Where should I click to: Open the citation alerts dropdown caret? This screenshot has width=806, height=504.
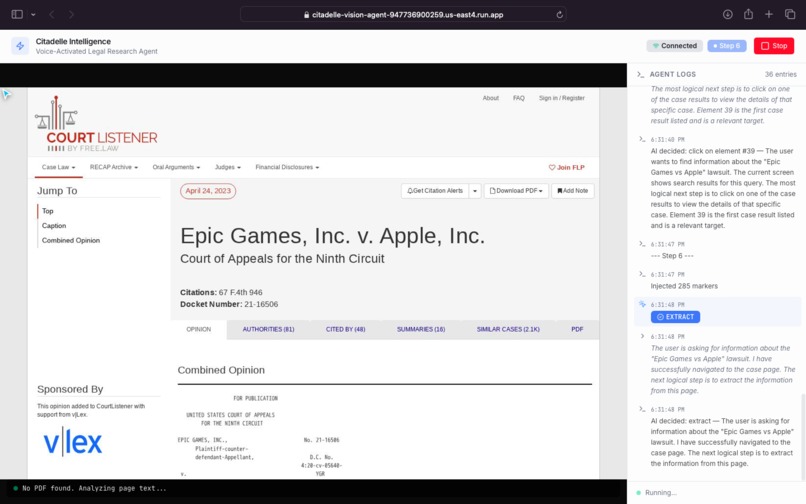tap(474, 191)
